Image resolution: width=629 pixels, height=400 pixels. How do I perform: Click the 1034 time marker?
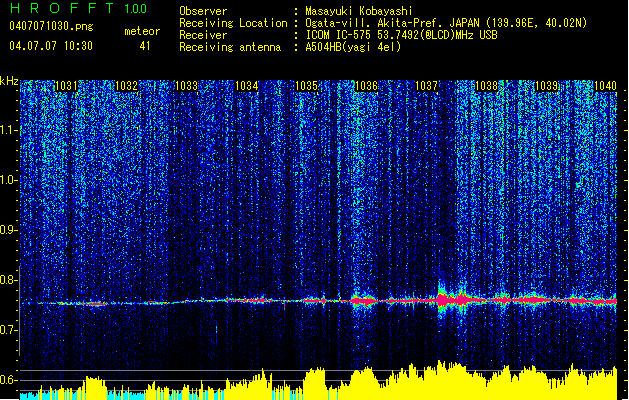pyautogui.click(x=246, y=86)
